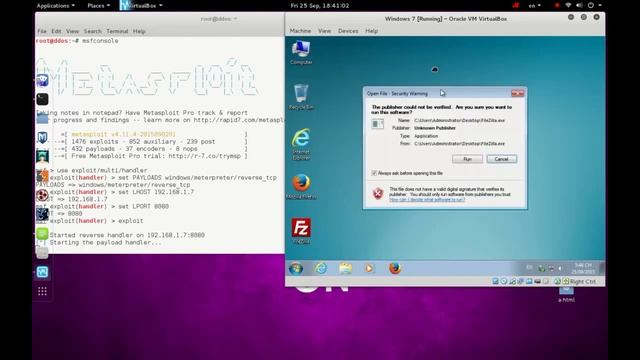This screenshot has width=640, height=360.
Task: Open the VirtualBox Machine menu
Action: point(300,31)
